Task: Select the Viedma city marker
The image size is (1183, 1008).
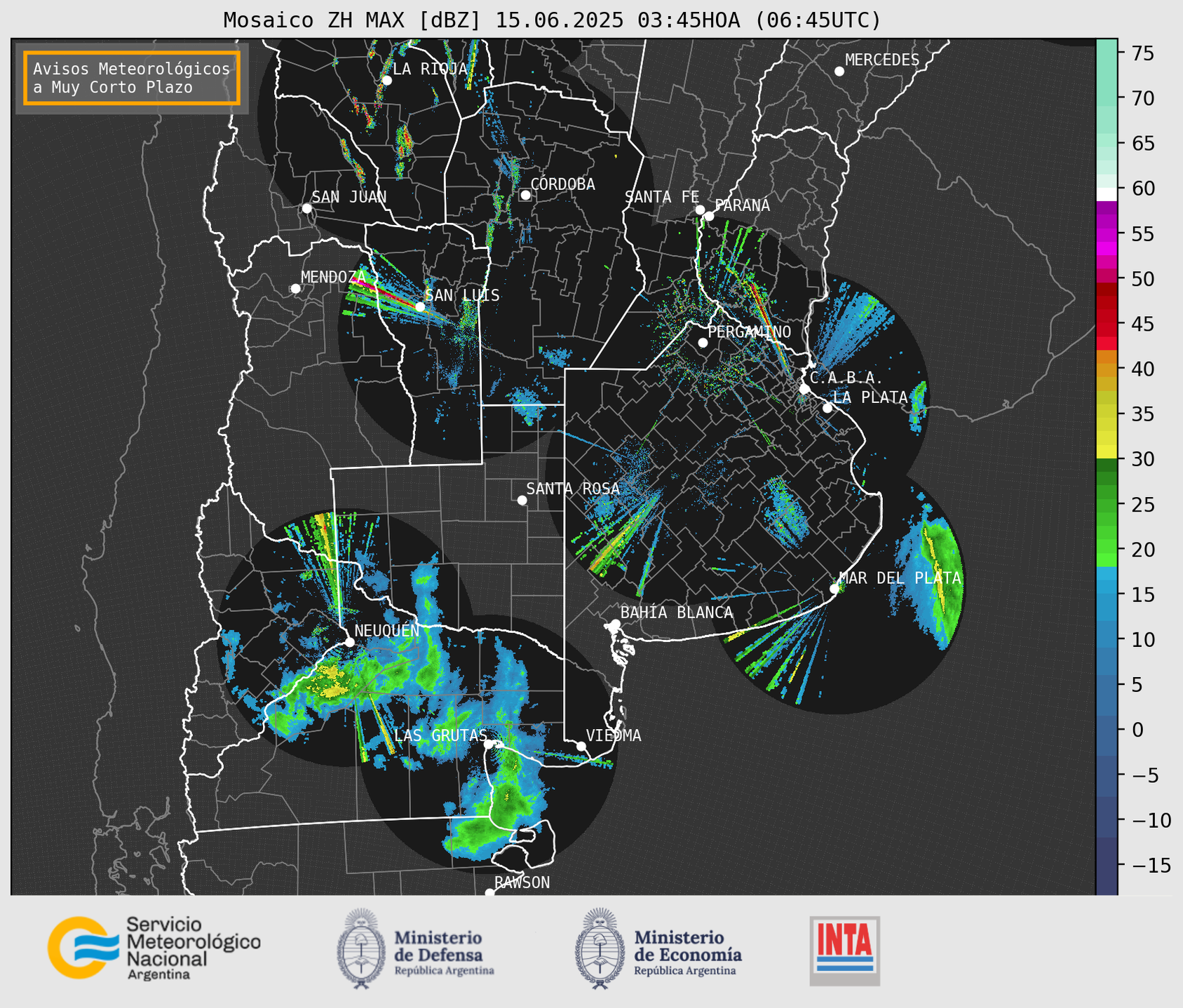Action: 581,746
